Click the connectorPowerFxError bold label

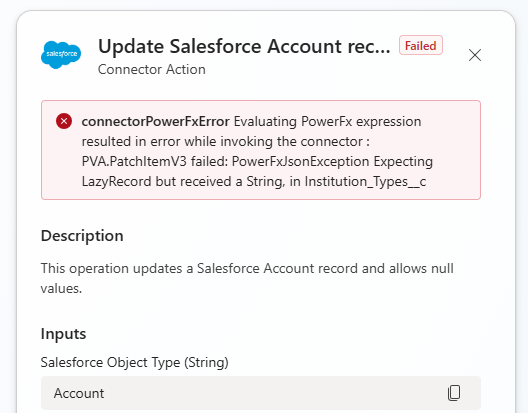pos(156,121)
